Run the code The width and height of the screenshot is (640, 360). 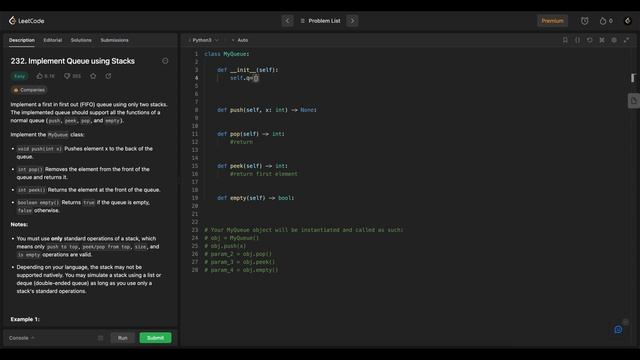[x=122, y=338]
